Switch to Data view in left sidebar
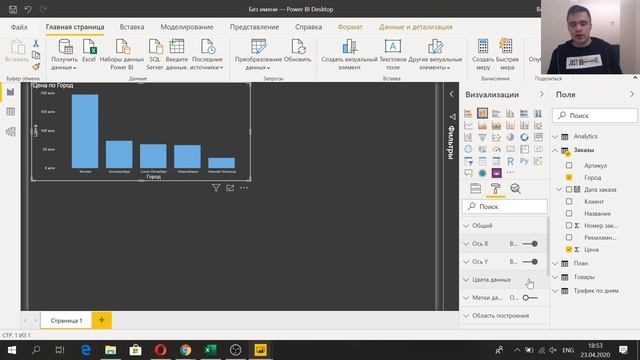Screen dimensions: 640x360 pyautogui.click(x=11, y=111)
